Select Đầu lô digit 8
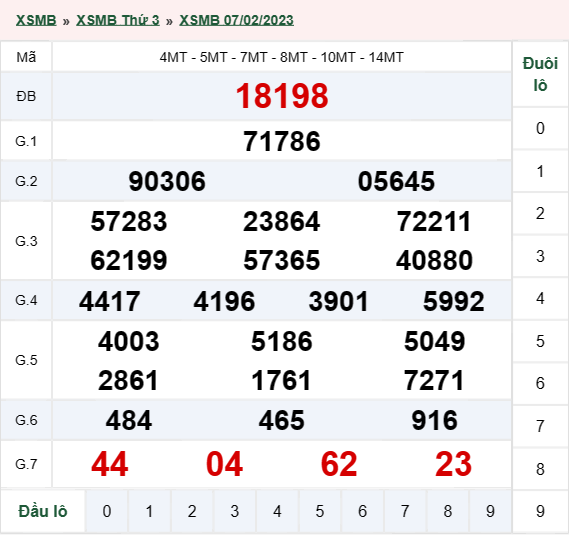This screenshot has width=569, height=535. coord(448,511)
